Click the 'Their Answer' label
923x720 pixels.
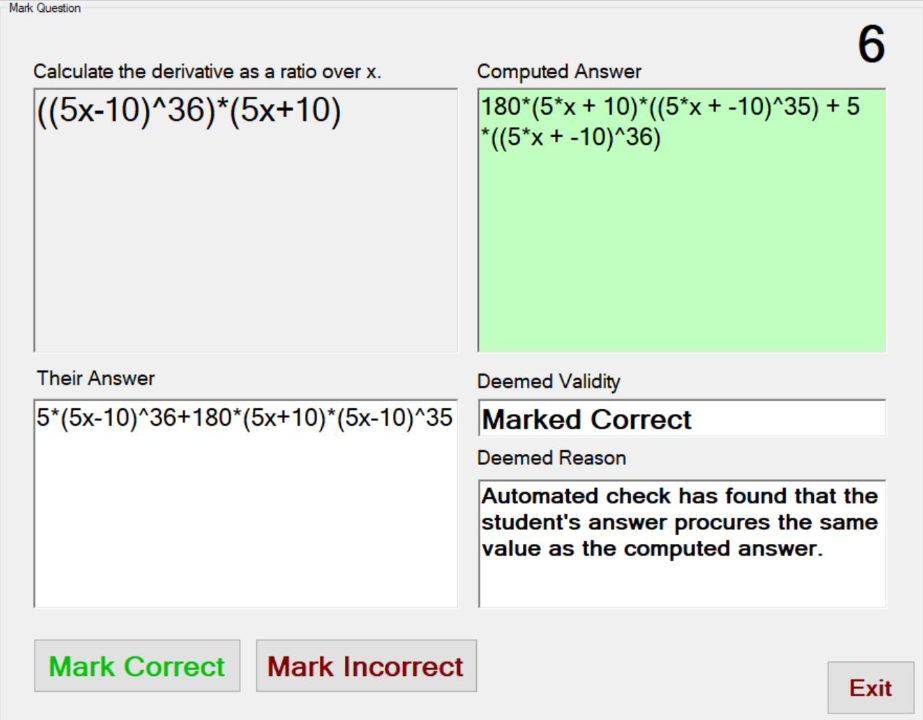95,378
